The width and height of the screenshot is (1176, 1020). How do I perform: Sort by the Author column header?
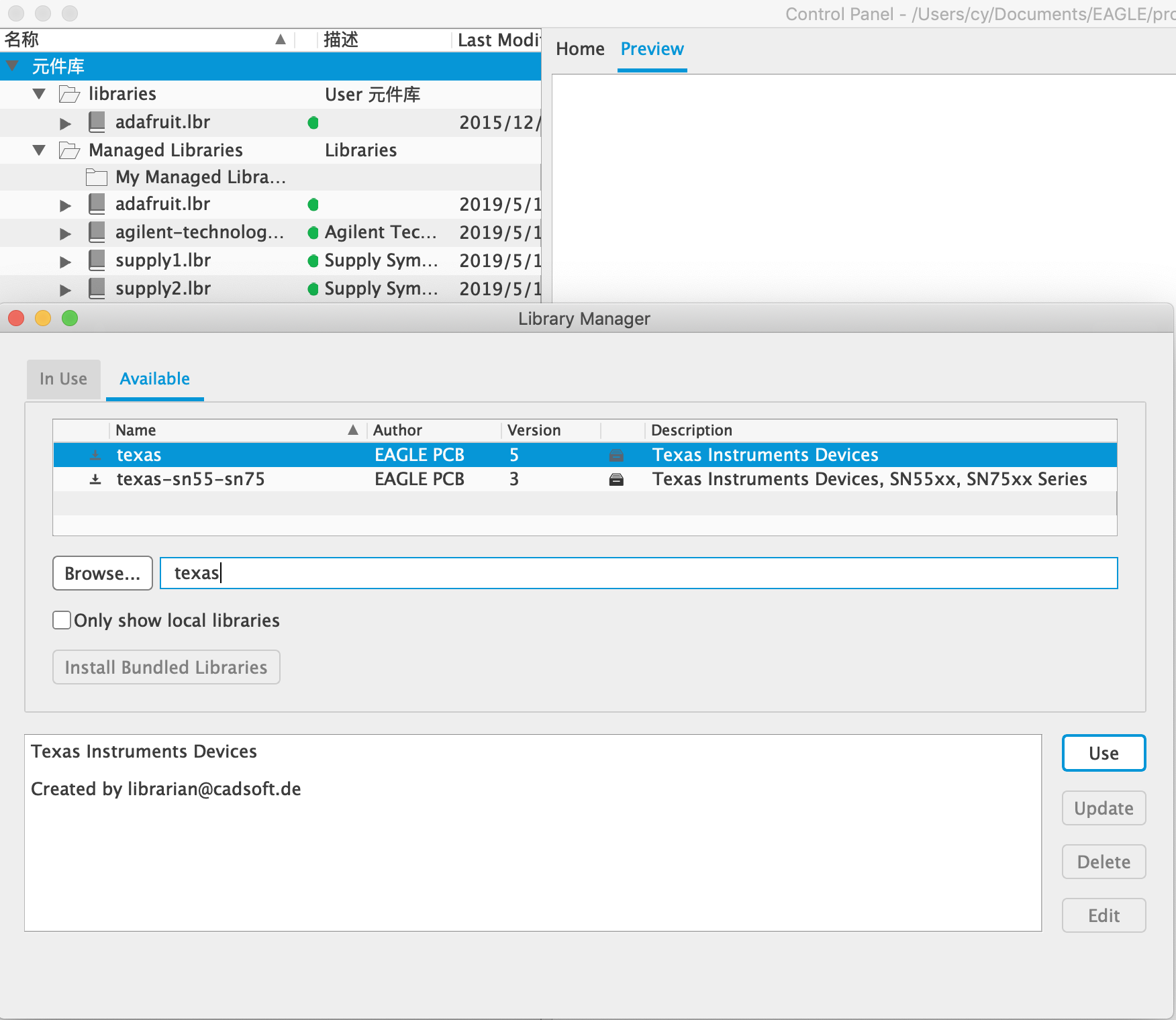[x=434, y=430]
